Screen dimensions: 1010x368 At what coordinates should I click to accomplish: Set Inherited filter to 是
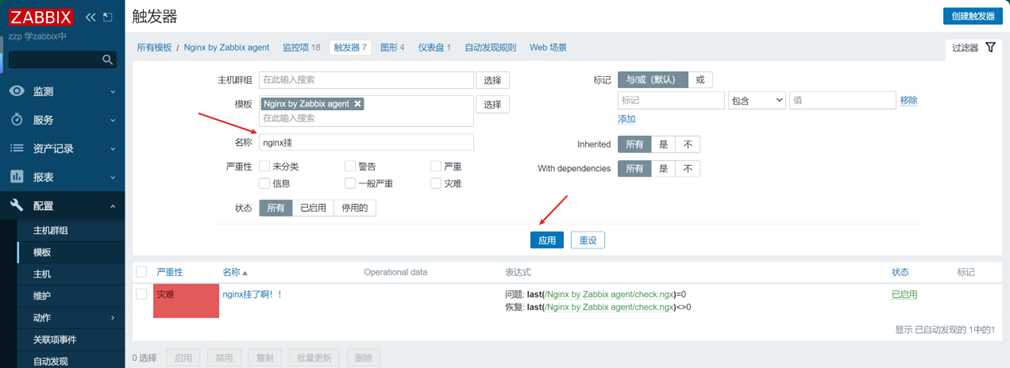click(663, 144)
